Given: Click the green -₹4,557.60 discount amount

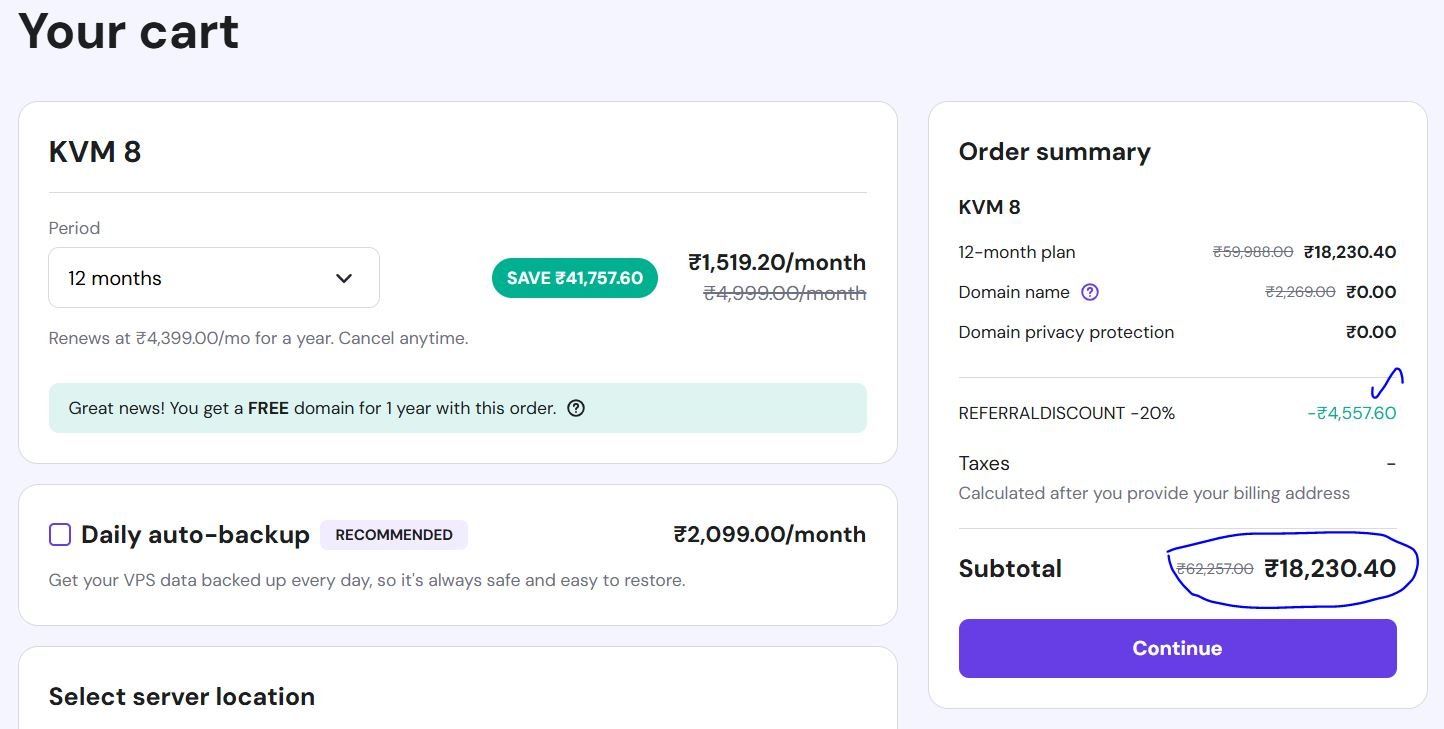Looking at the screenshot, I should 1351,413.
